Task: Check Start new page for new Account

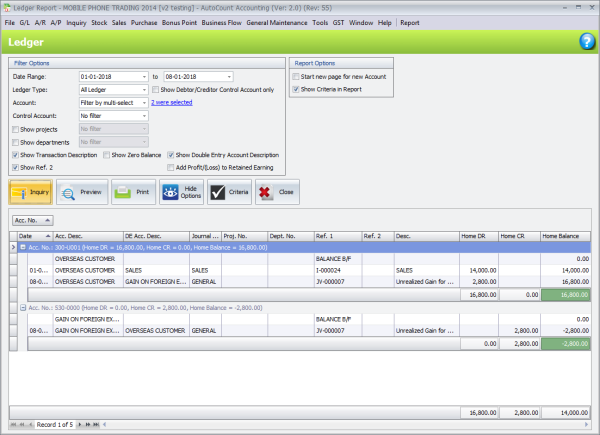Action: tap(296, 77)
